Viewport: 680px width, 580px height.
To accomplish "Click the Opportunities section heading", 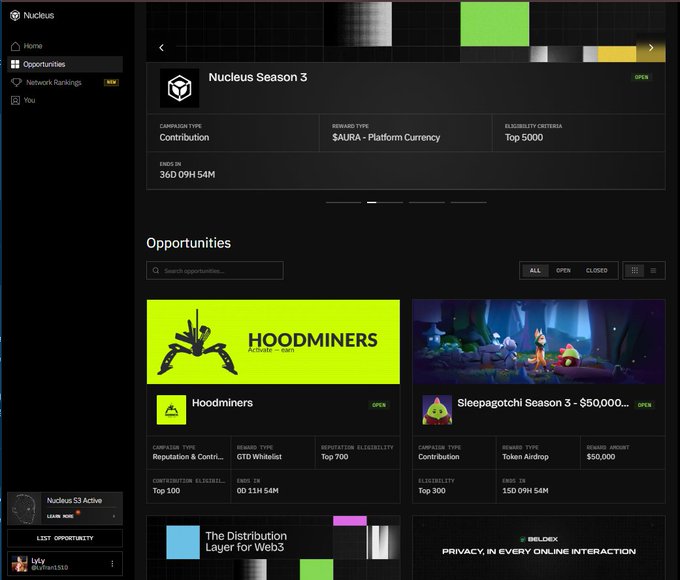I will tap(189, 243).
